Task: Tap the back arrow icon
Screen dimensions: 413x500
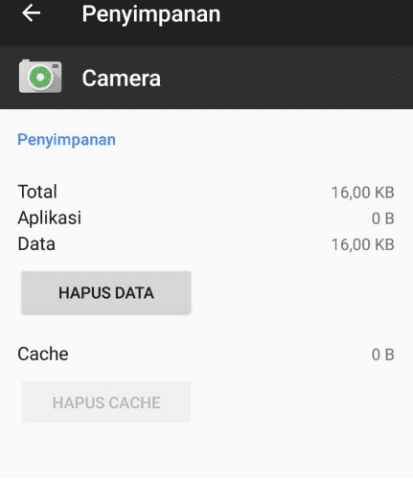Action: [x=31, y=14]
